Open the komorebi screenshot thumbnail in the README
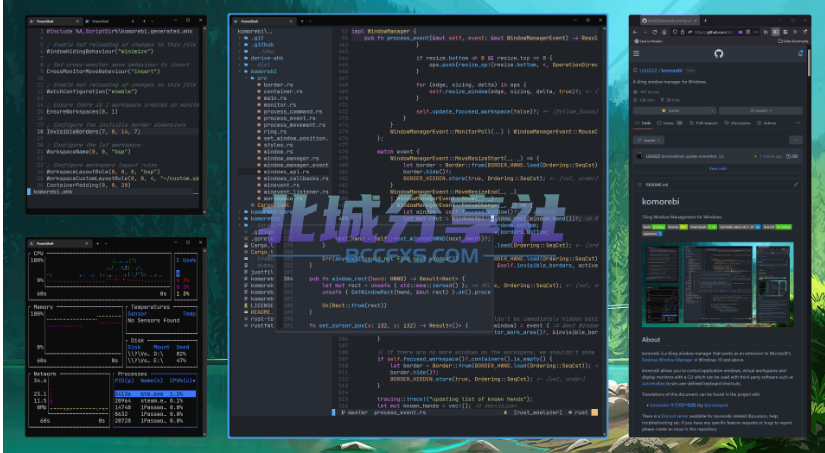The height and width of the screenshot is (453, 825). coord(718,285)
